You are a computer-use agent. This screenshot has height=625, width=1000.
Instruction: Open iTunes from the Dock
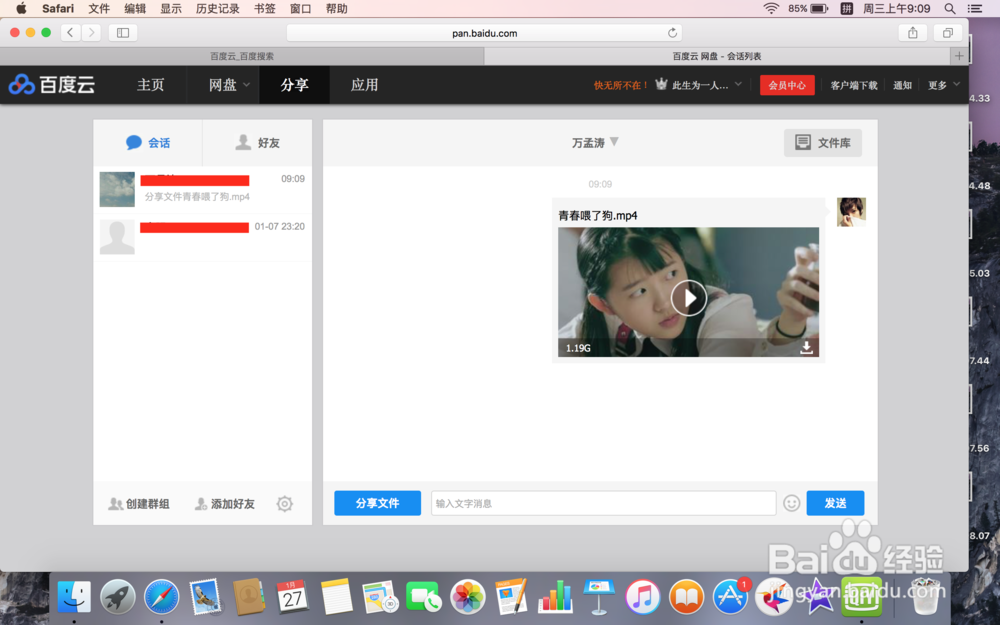642,597
